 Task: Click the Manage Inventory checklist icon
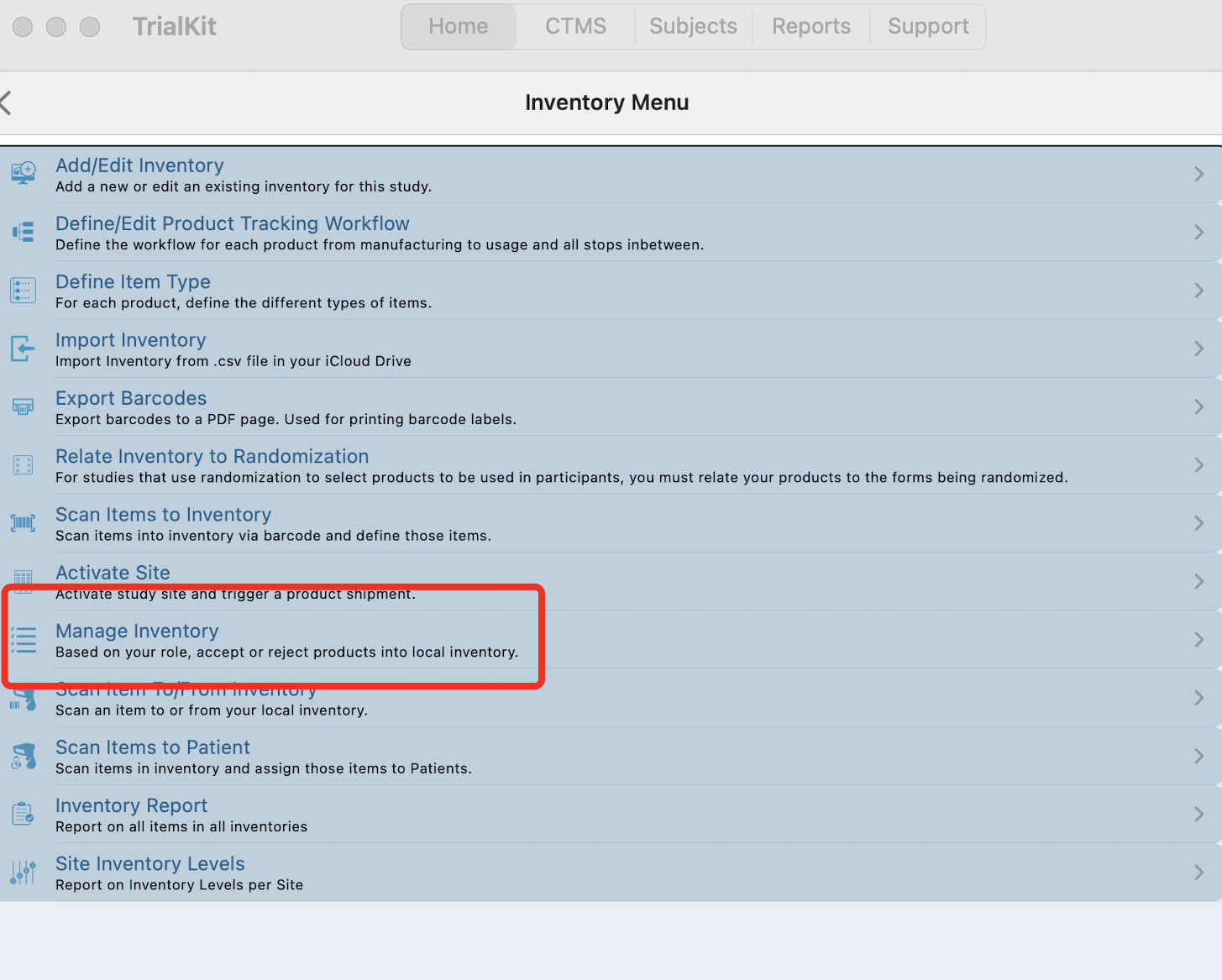[24, 640]
